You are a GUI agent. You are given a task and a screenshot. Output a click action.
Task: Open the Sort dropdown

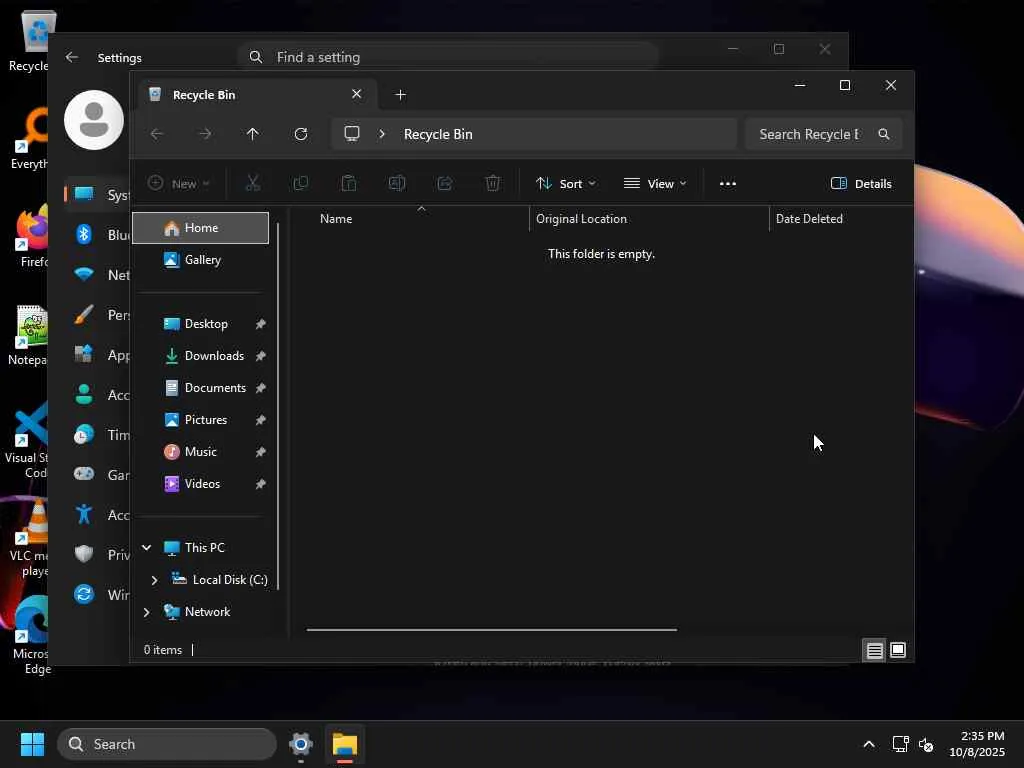[566, 184]
